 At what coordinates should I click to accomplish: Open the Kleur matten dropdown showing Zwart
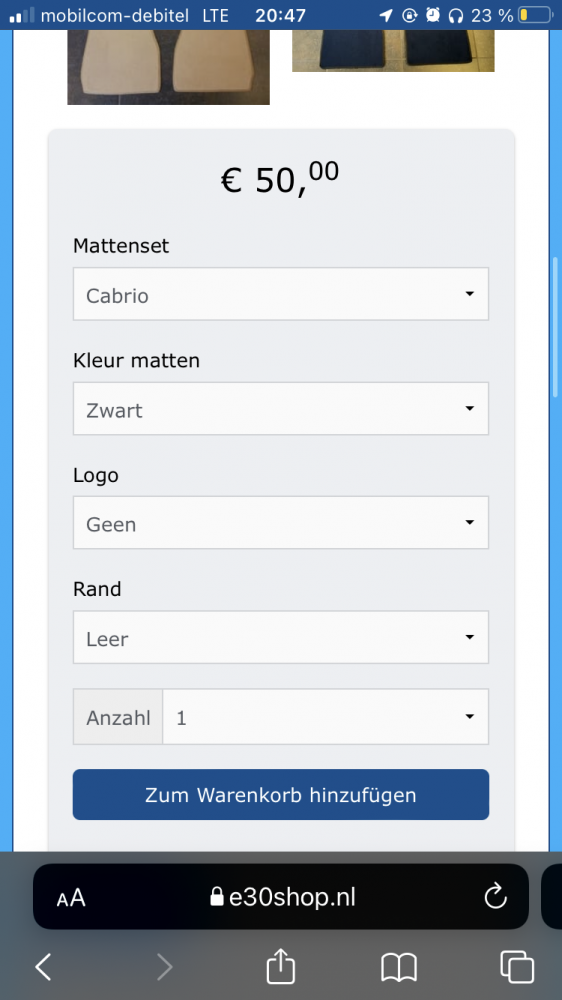pos(281,408)
